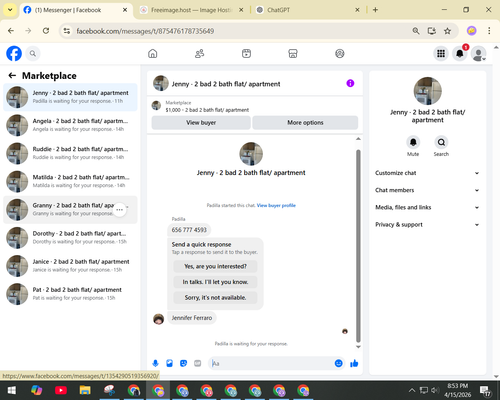Open the system tray hidden icons chevron
500x400 pixels.
tap(412, 390)
